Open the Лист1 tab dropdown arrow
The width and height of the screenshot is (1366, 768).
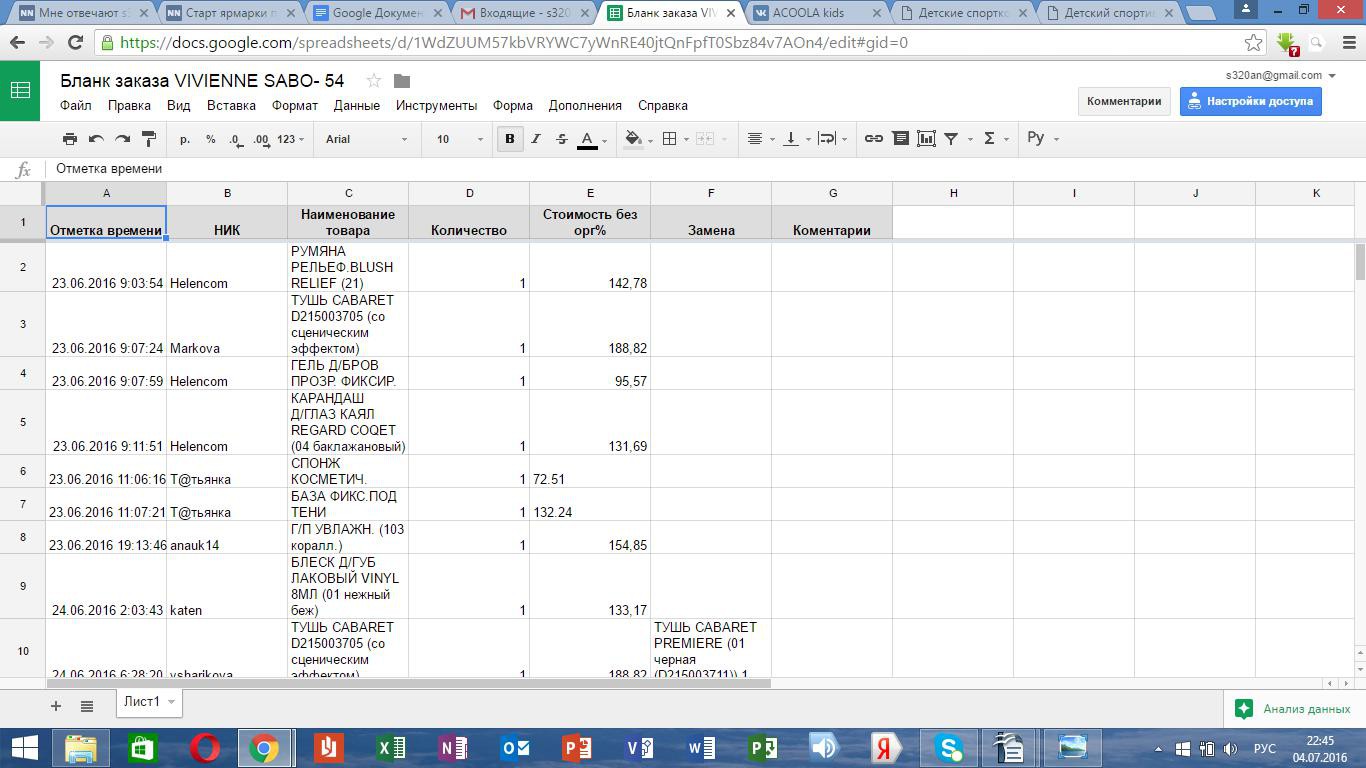point(172,702)
